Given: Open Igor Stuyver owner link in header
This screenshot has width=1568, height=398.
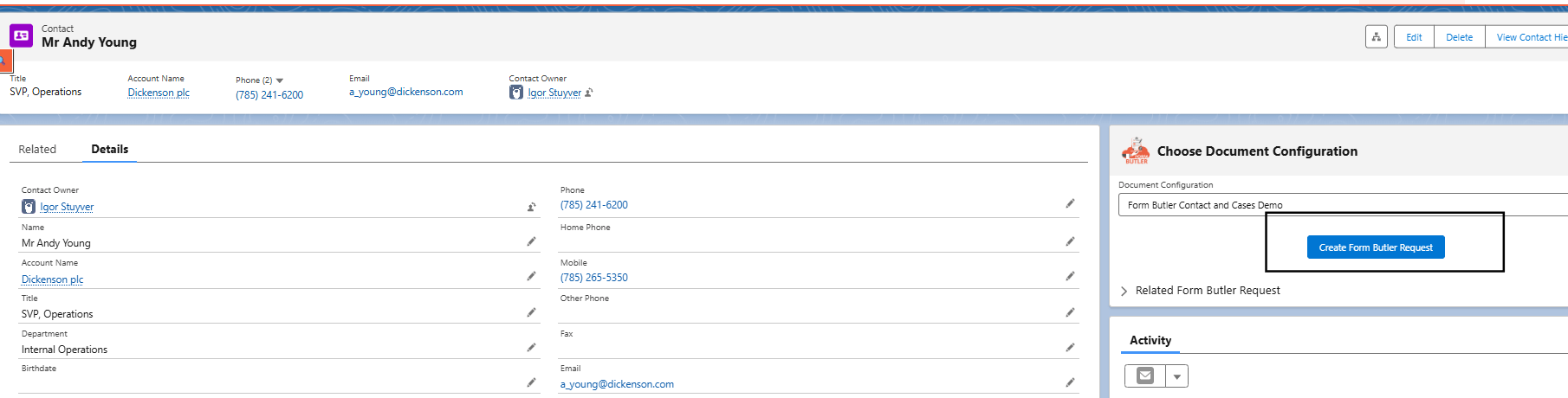Looking at the screenshot, I should (554, 93).
